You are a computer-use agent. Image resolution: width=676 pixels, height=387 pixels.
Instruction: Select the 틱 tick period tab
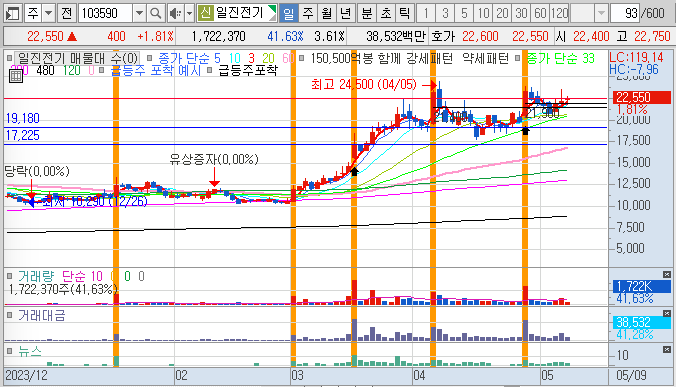[404, 13]
